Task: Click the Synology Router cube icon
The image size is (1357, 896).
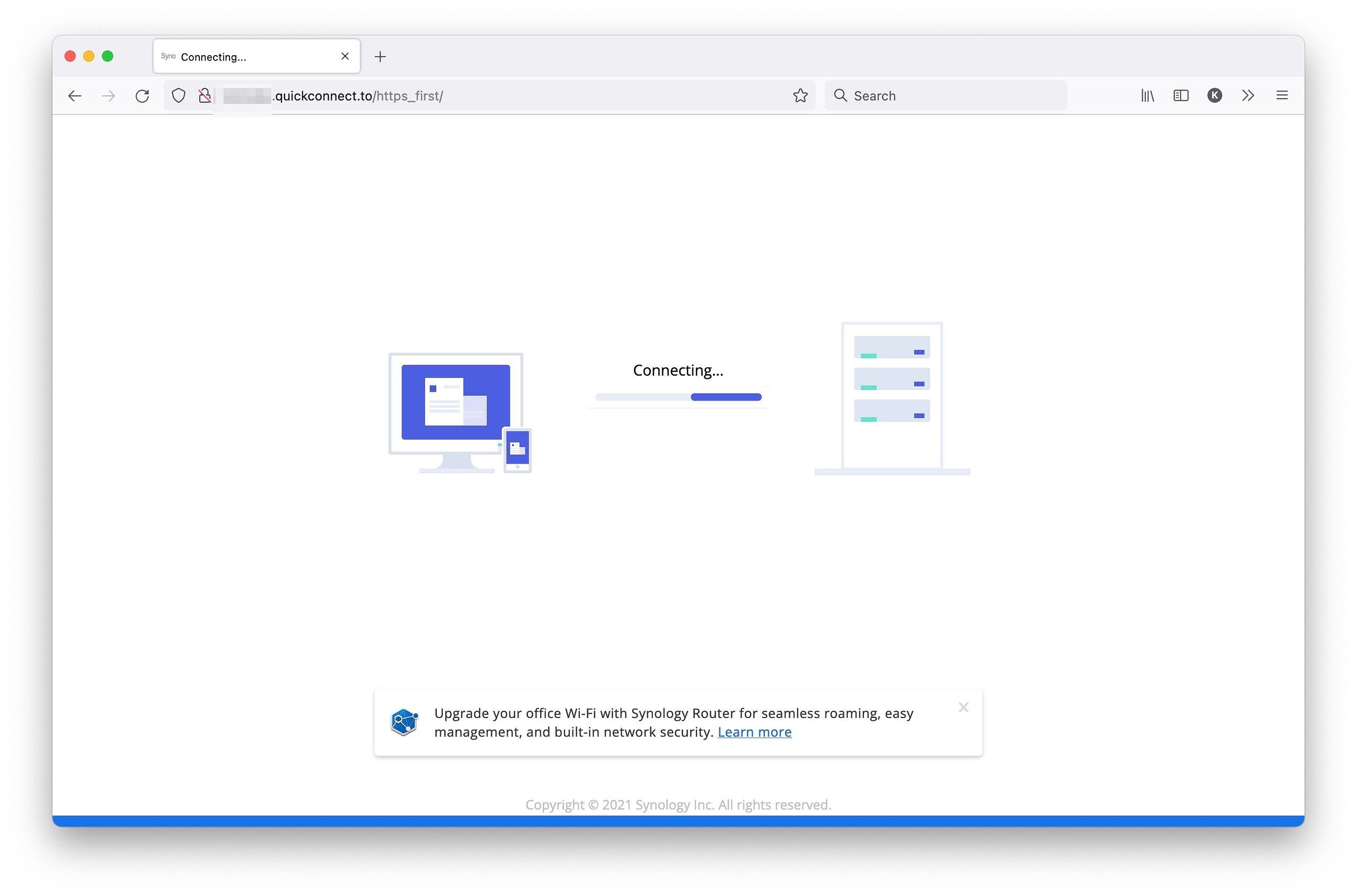Action: [404, 722]
